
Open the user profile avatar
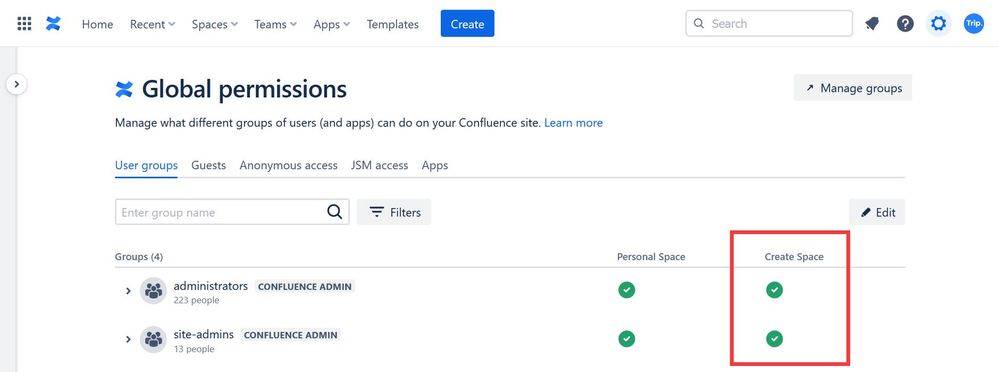tap(974, 24)
